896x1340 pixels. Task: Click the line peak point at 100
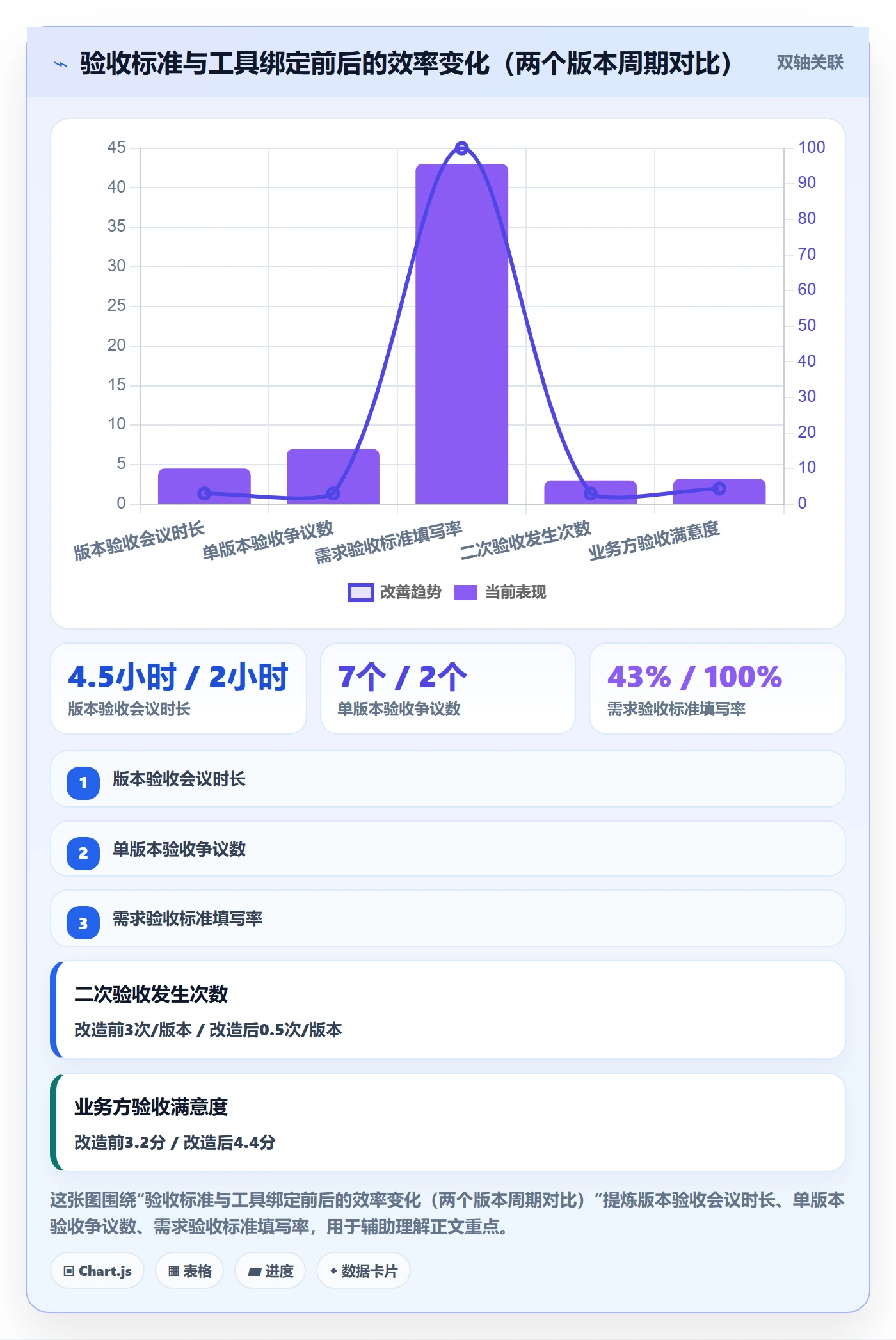(461, 148)
